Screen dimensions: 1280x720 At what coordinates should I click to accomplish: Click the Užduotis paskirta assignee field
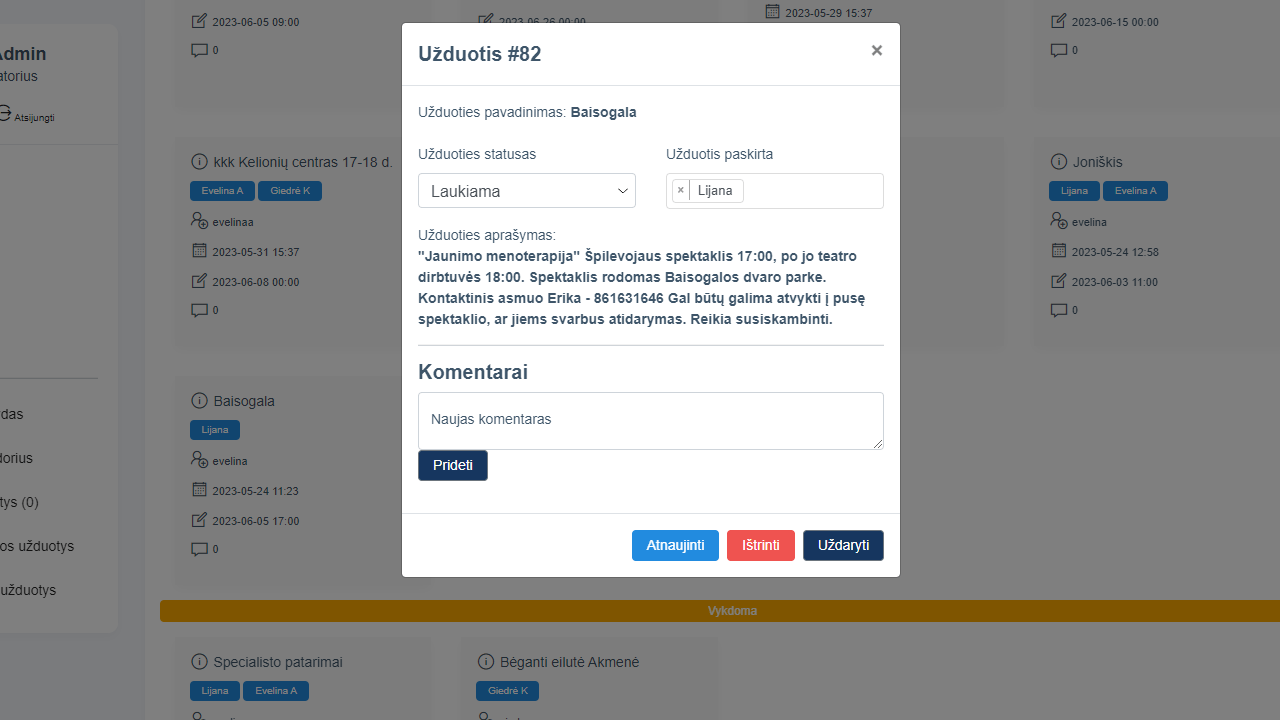[x=810, y=191]
